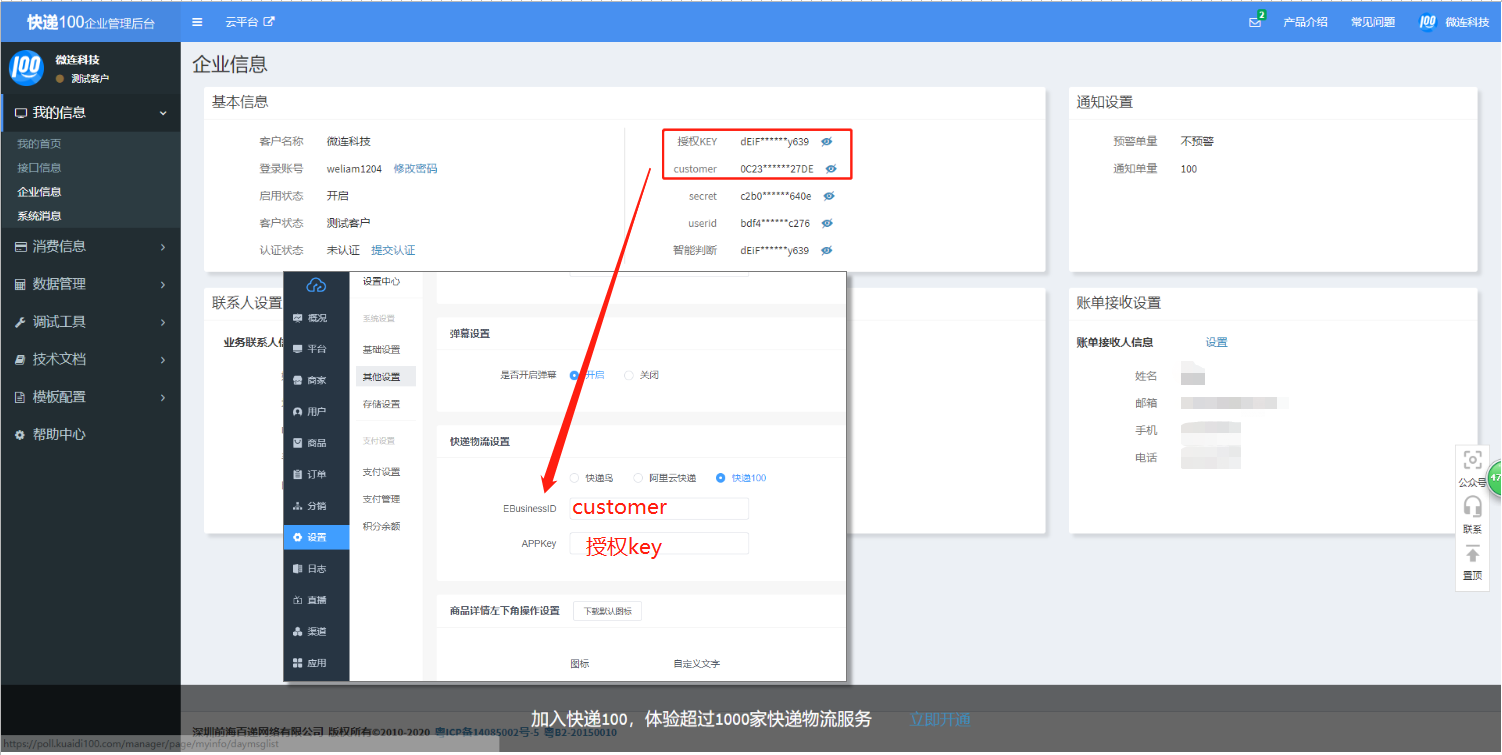
Task: Expand the 技术文档 sidebar section
Action: pos(90,359)
